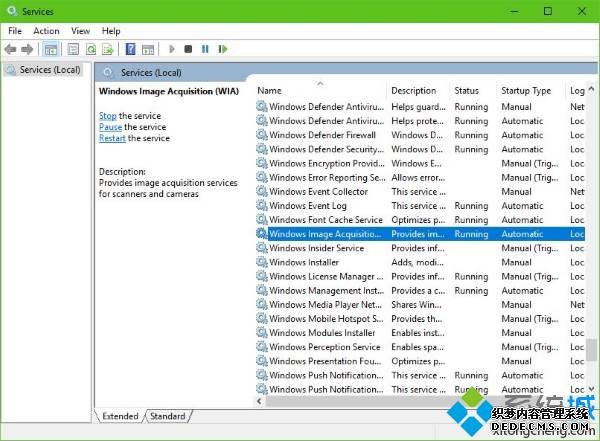This screenshot has height=441, width=600.
Task: Click 'Enables inst...' description cell
Action: pos(417,333)
